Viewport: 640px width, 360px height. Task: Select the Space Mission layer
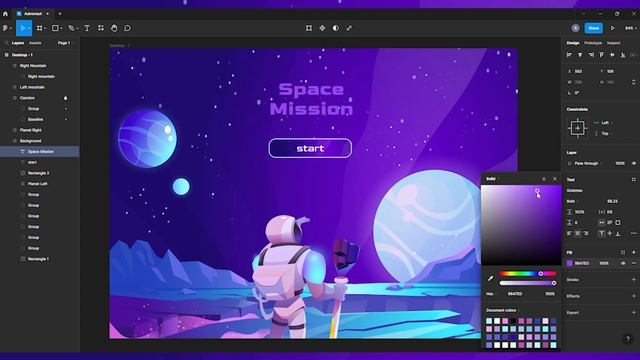40,151
